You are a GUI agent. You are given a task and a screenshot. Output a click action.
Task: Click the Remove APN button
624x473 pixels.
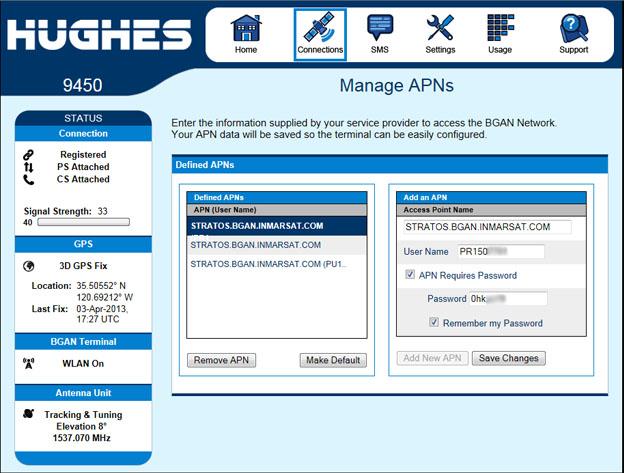point(221,360)
